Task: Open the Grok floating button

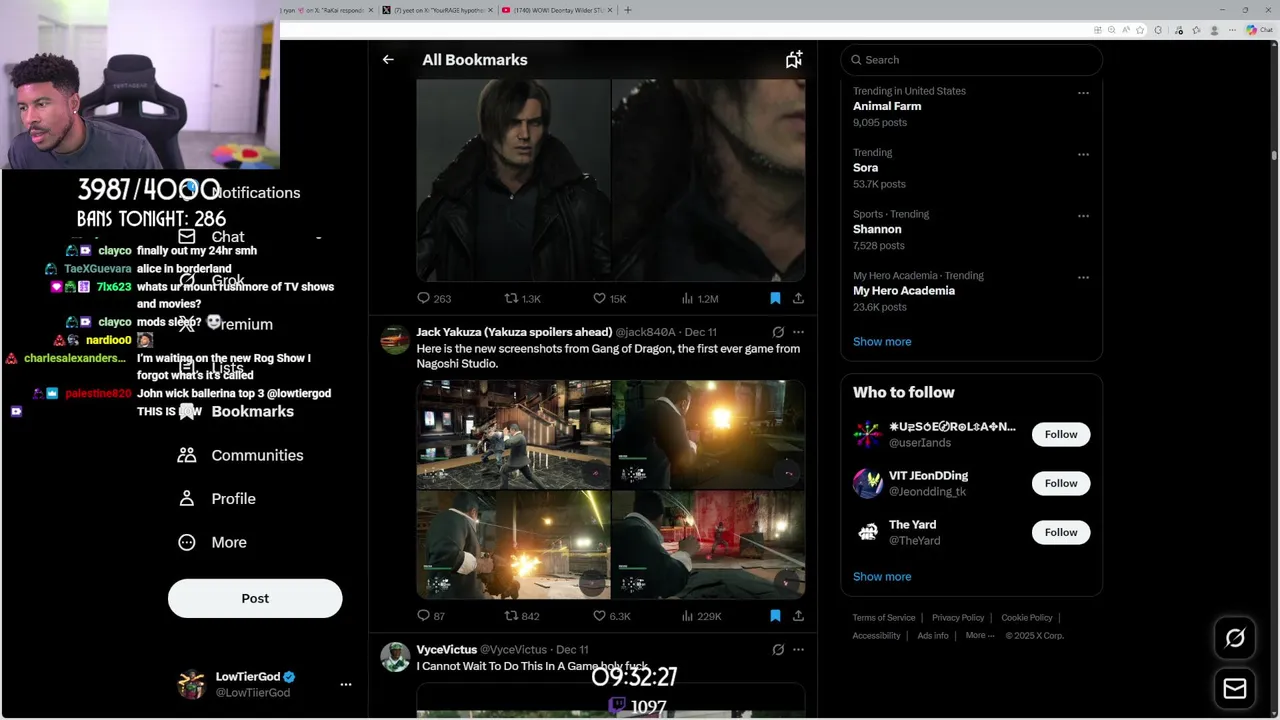Action: [x=1235, y=638]
